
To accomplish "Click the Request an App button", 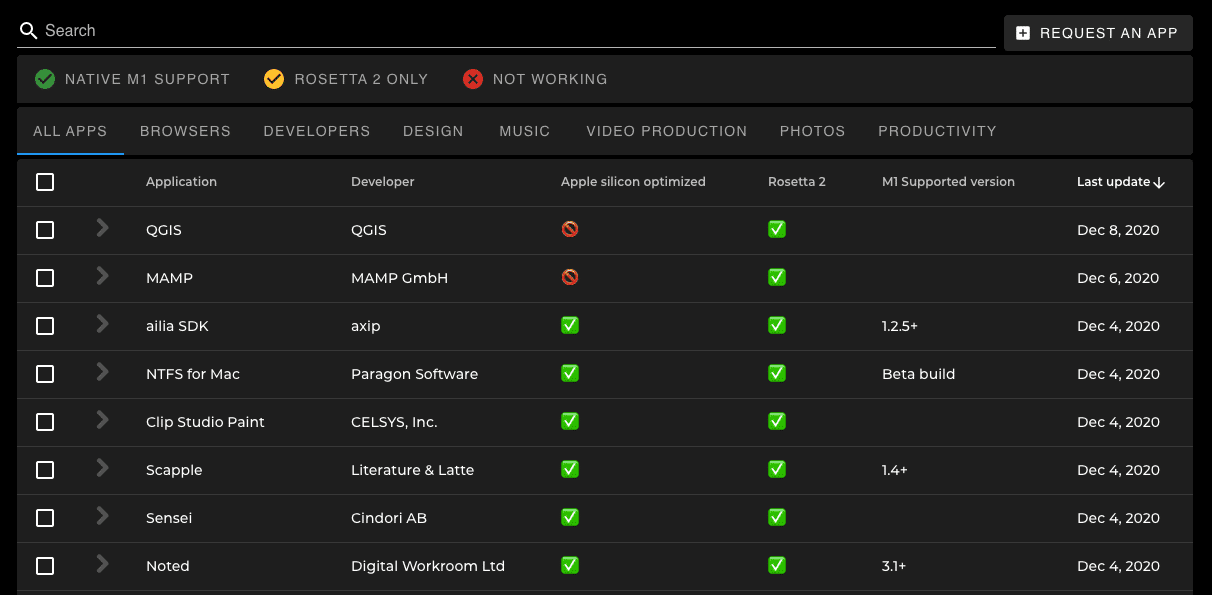I will (x=1098, y=33).
